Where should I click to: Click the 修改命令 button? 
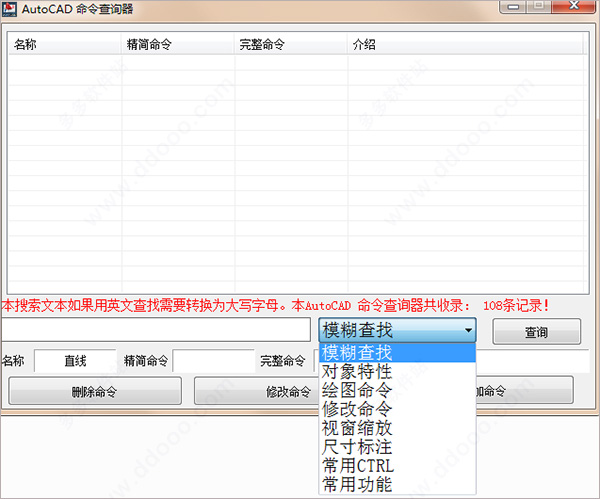[257, 391]
